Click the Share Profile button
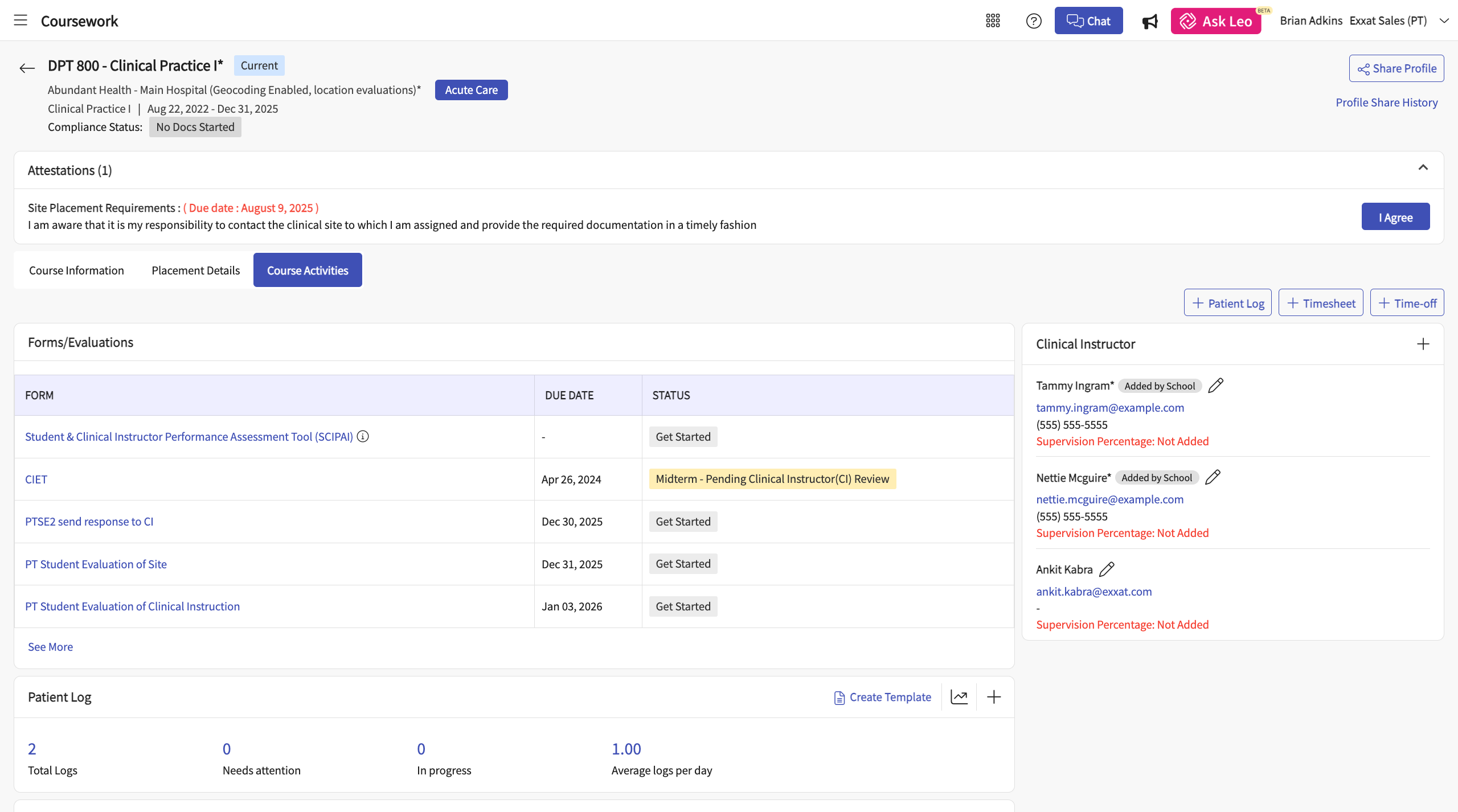 coord(1396,68)
